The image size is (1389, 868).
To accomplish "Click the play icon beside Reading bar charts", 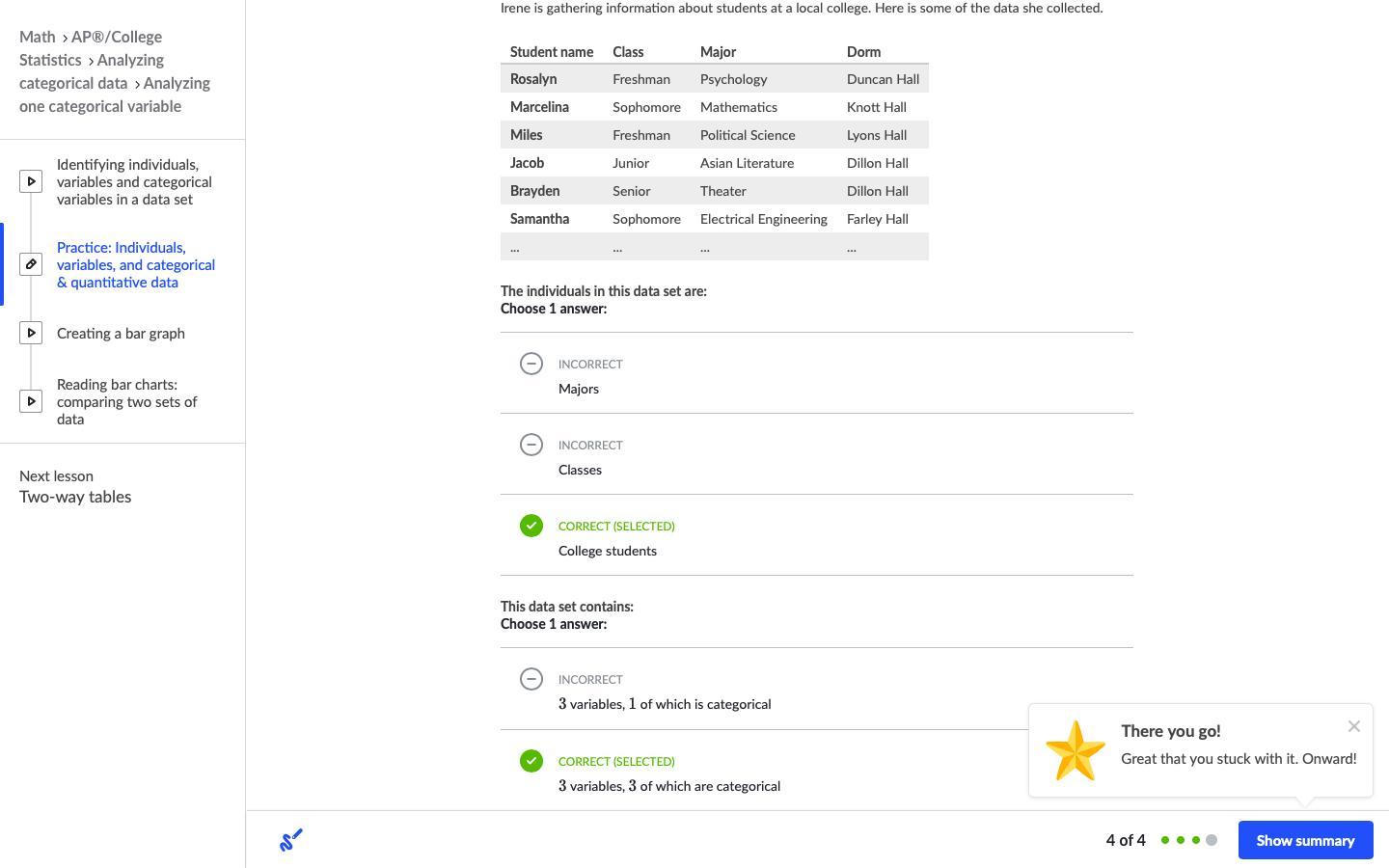I will coord(31,401).
